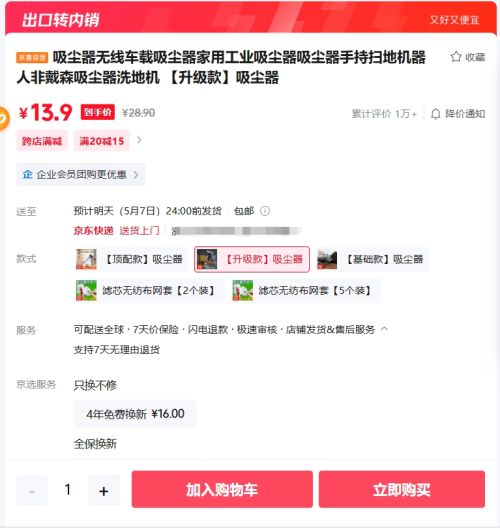Screen dimensions: 500x528
Task: Click the star favorite (收藏) icon
Action: [456, 57]
